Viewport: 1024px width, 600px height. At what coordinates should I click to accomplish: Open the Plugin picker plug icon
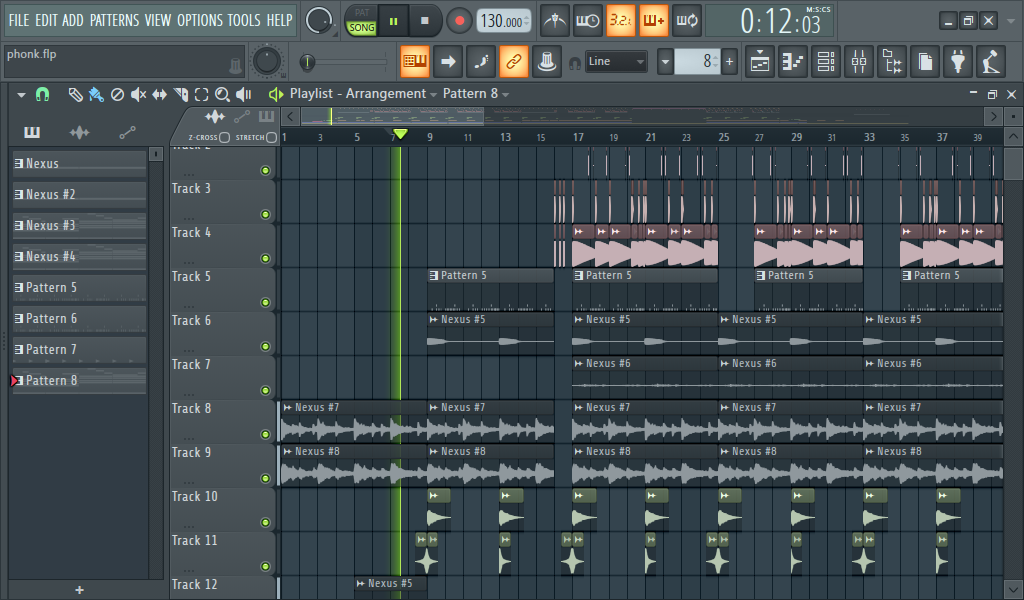click(958, 62)
